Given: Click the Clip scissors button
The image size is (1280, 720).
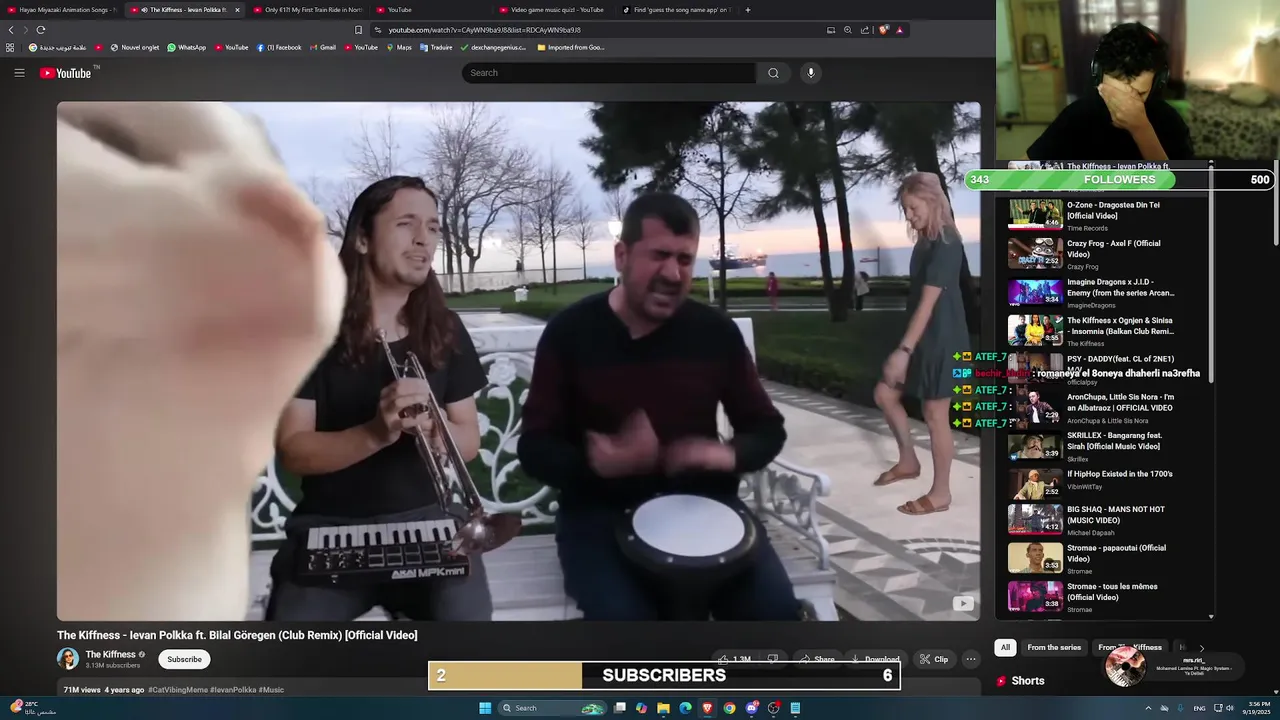Looking at the screenshot, I should 934,659.
